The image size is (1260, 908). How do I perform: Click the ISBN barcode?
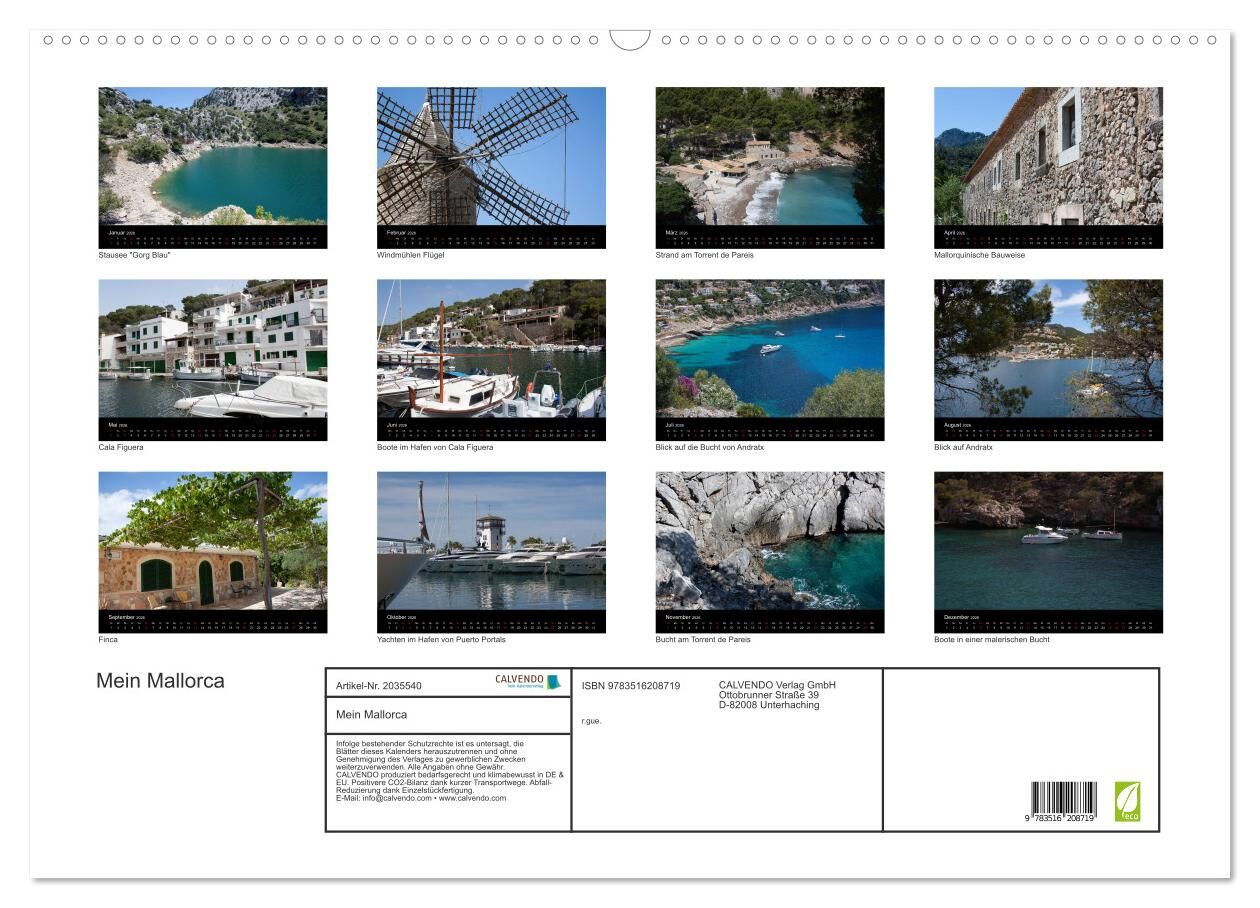[1063, 802]
